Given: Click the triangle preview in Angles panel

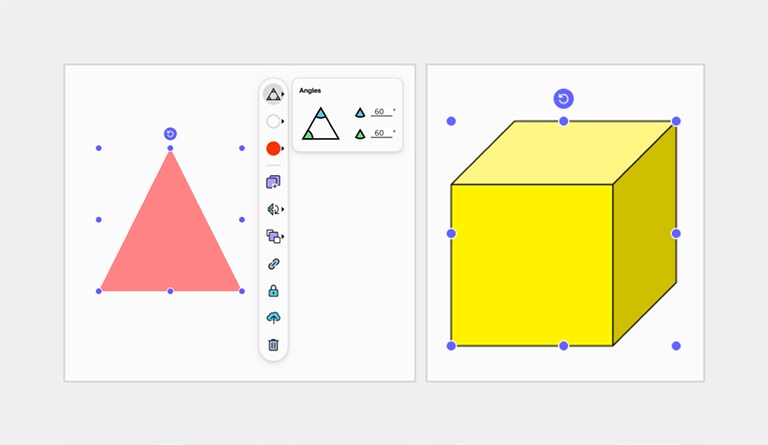Looking at the screenshot, I should [321, 124].
